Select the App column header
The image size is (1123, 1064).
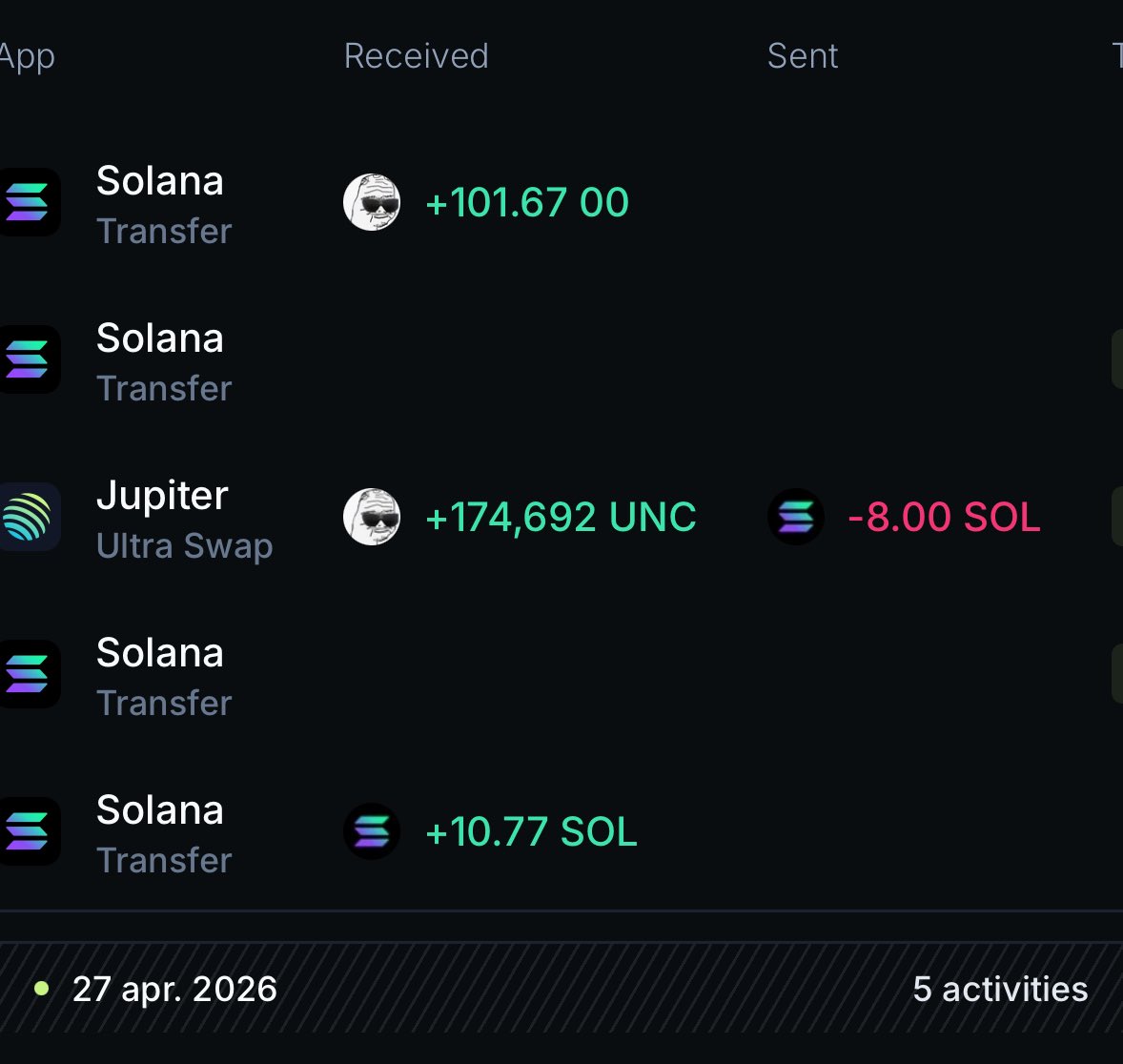point(27,56)
